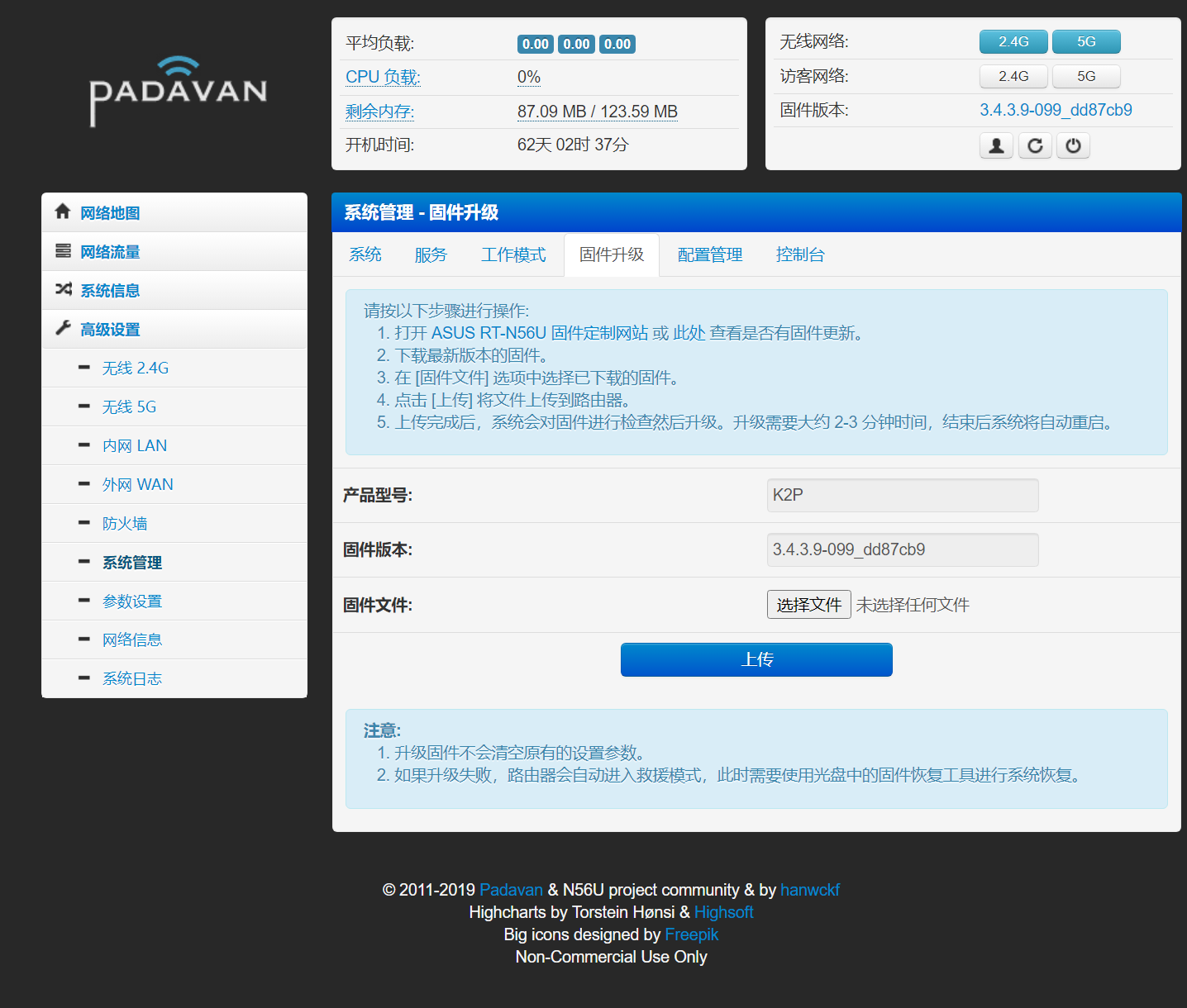The image size is (1187, 1008).
Task: Select the 系统信息 arrows icon
Action: (x=63, y=290)
